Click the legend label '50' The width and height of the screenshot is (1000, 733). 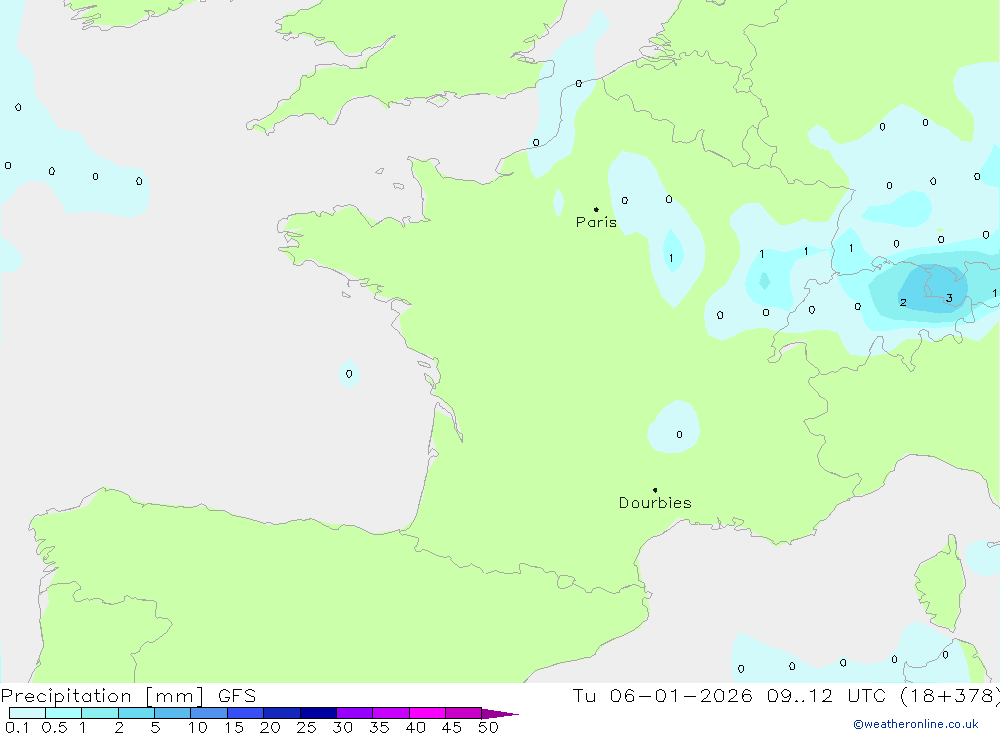point(489,727)
